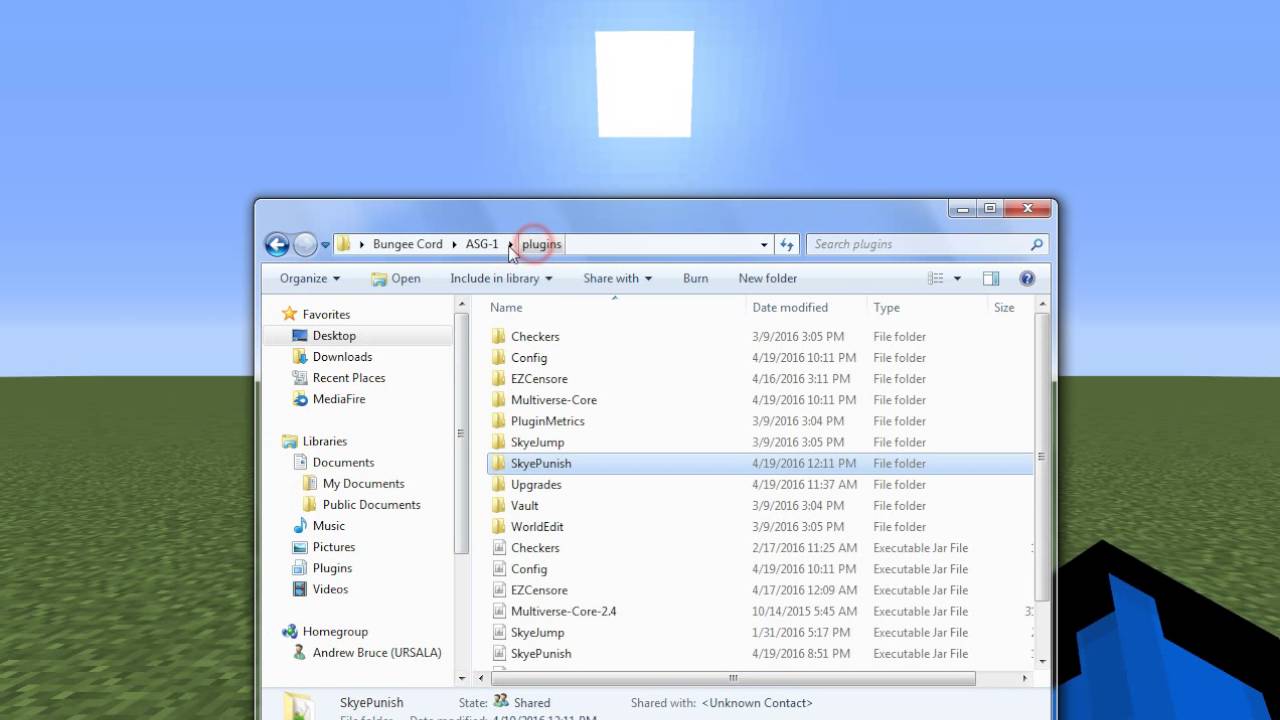The width and height of the screenshot is (1280, 720).
Task: Select the Checkers jar file icon
Action: point(499,547)
